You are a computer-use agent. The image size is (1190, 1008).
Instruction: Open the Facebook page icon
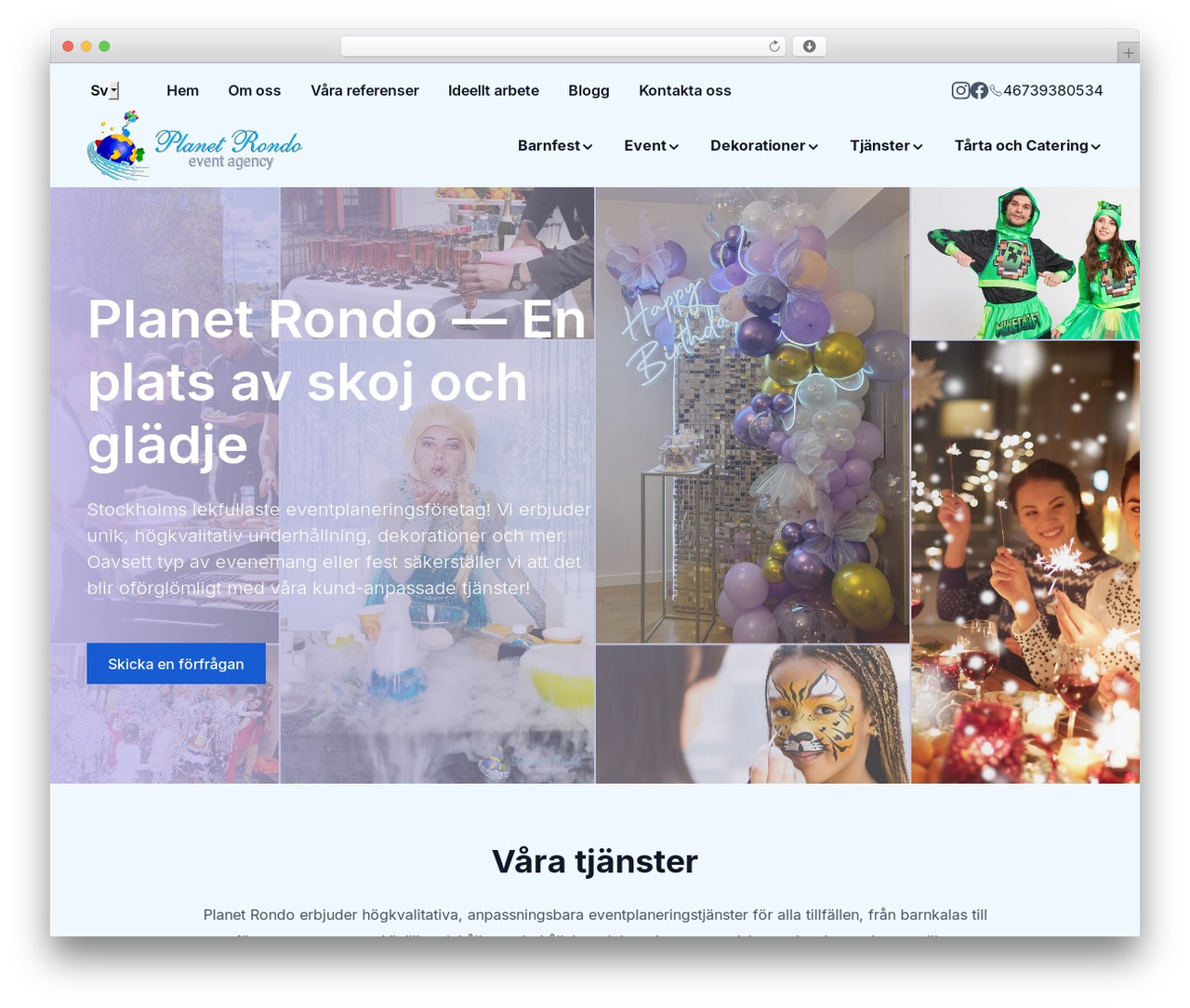point(979,90)
